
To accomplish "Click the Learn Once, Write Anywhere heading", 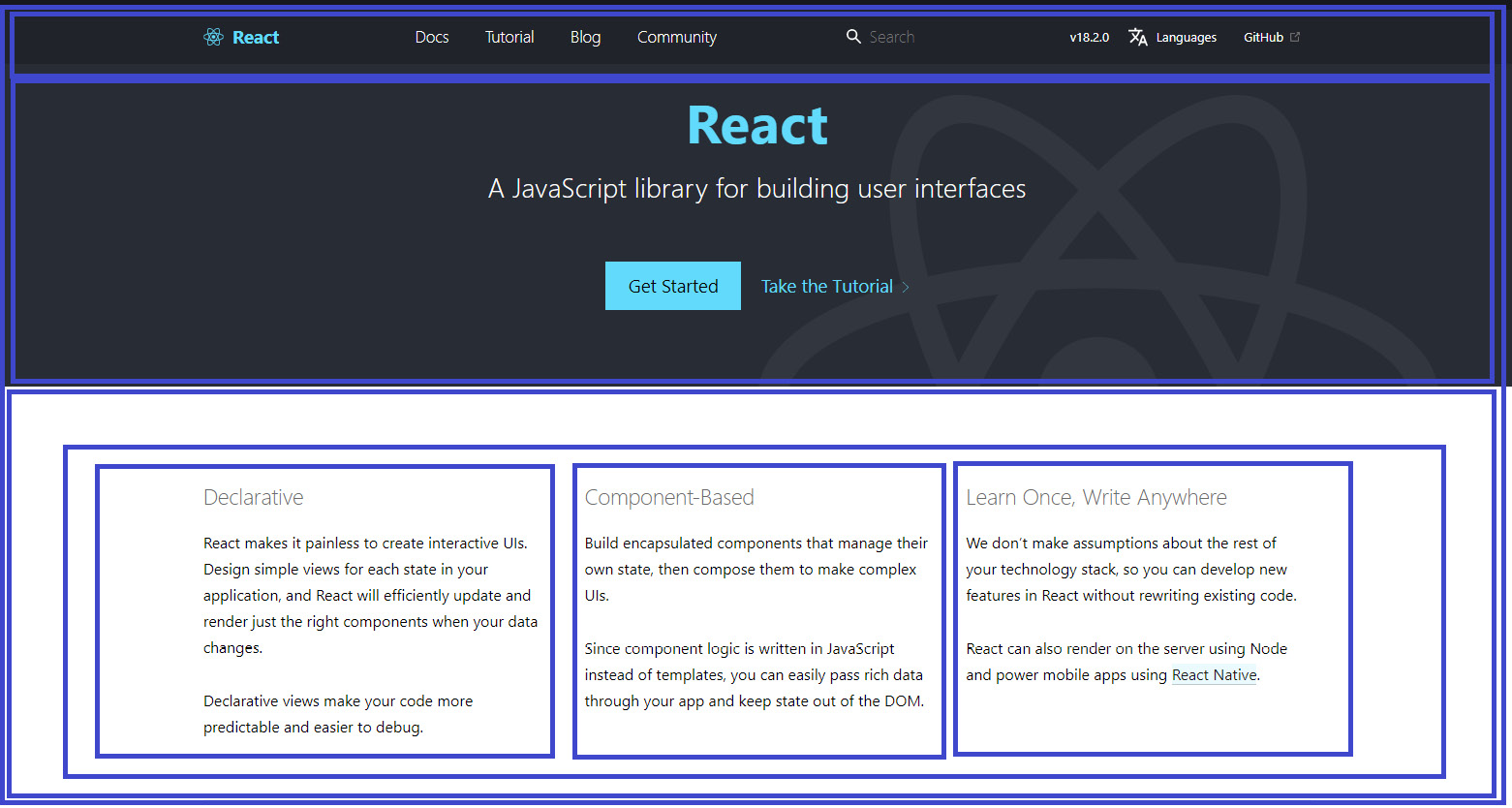I will pyautogui.click(x=1095, y=497).
